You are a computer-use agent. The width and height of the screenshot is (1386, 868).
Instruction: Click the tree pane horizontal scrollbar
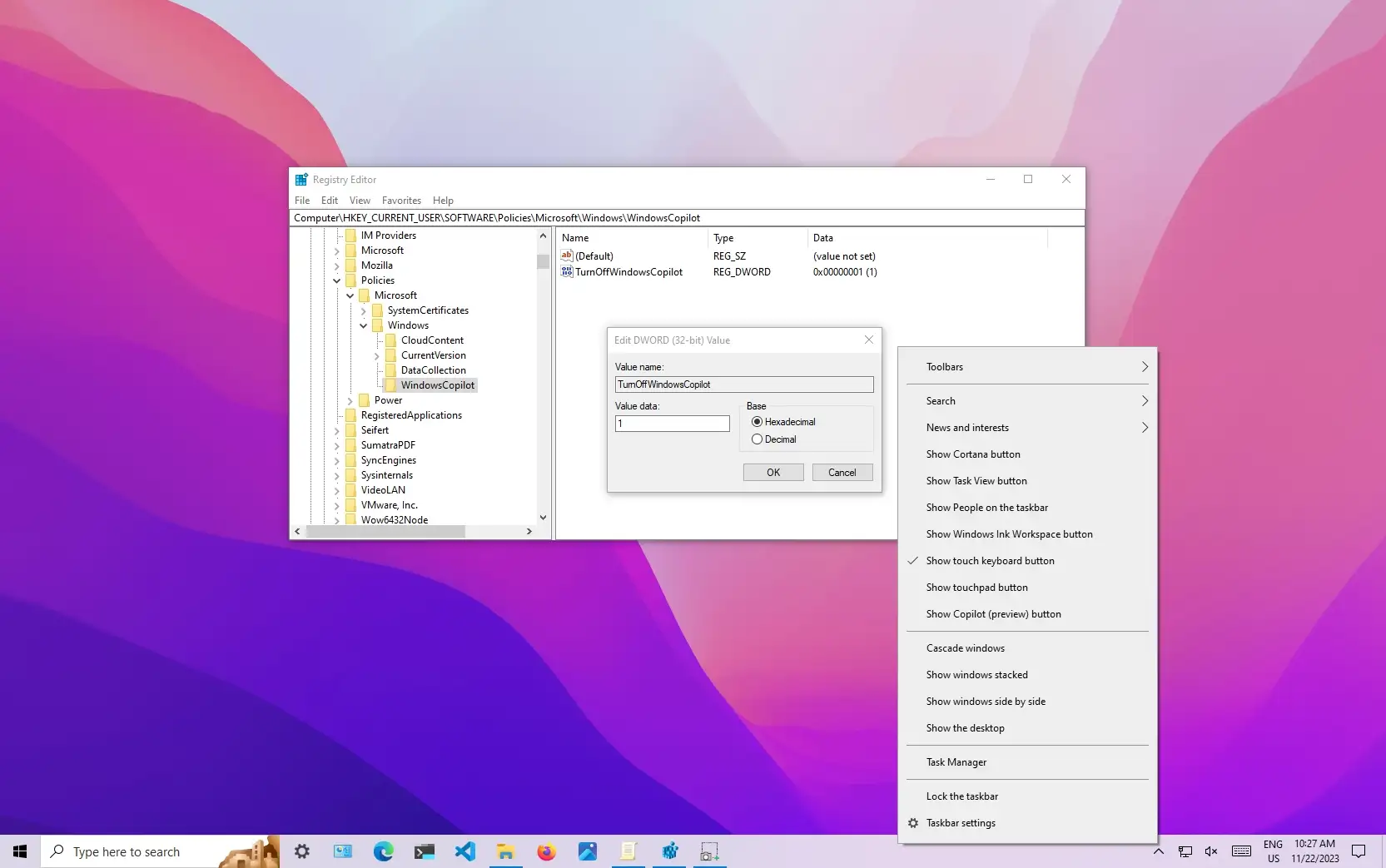pyautogui.click(x=385, y=531)
